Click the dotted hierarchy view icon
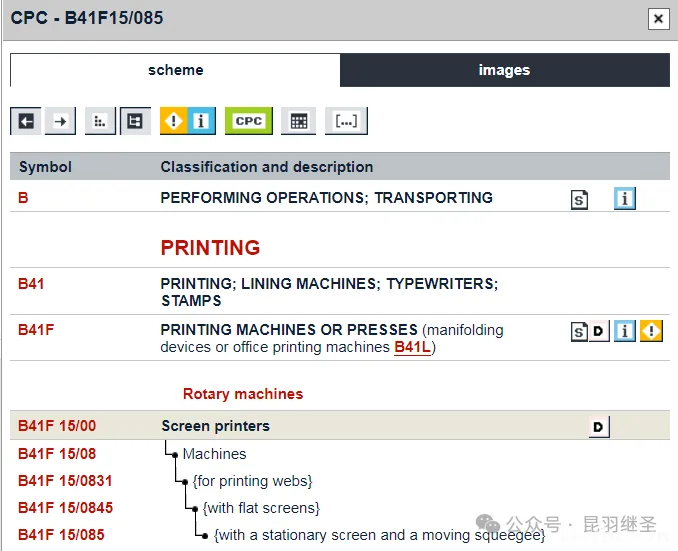 [100, 121]
